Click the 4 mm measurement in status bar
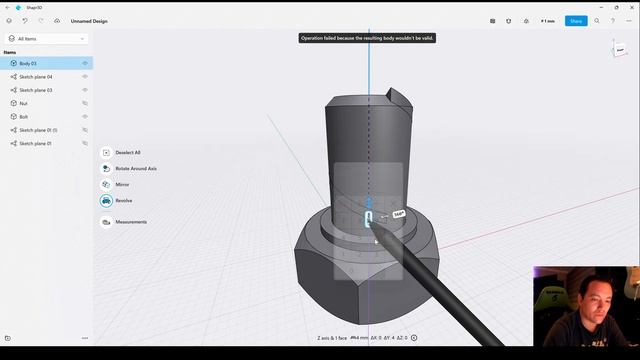Image resolution: width=640 pixels, height=360 pixels. (359, 338)
